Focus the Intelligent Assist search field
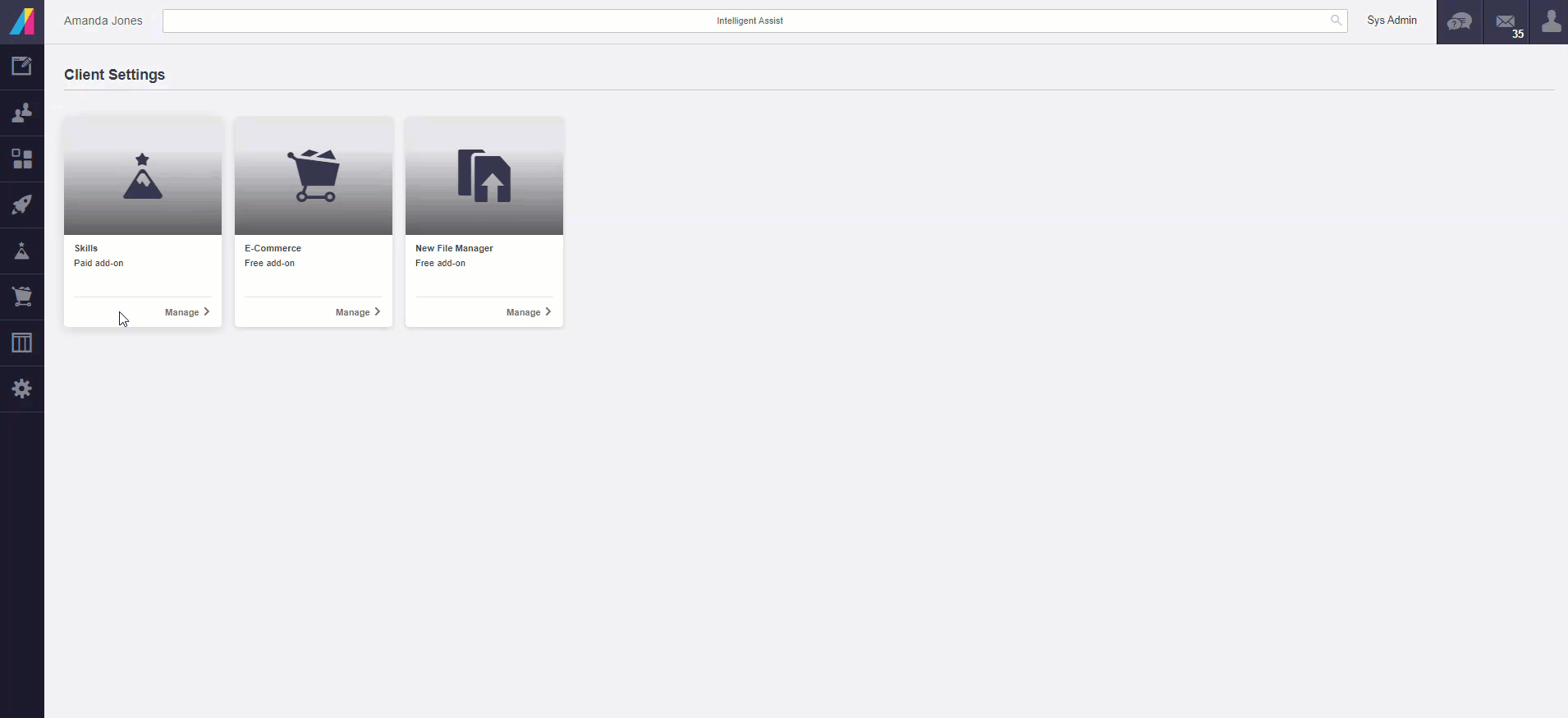Screen dimensions: 1568x718 754,21
